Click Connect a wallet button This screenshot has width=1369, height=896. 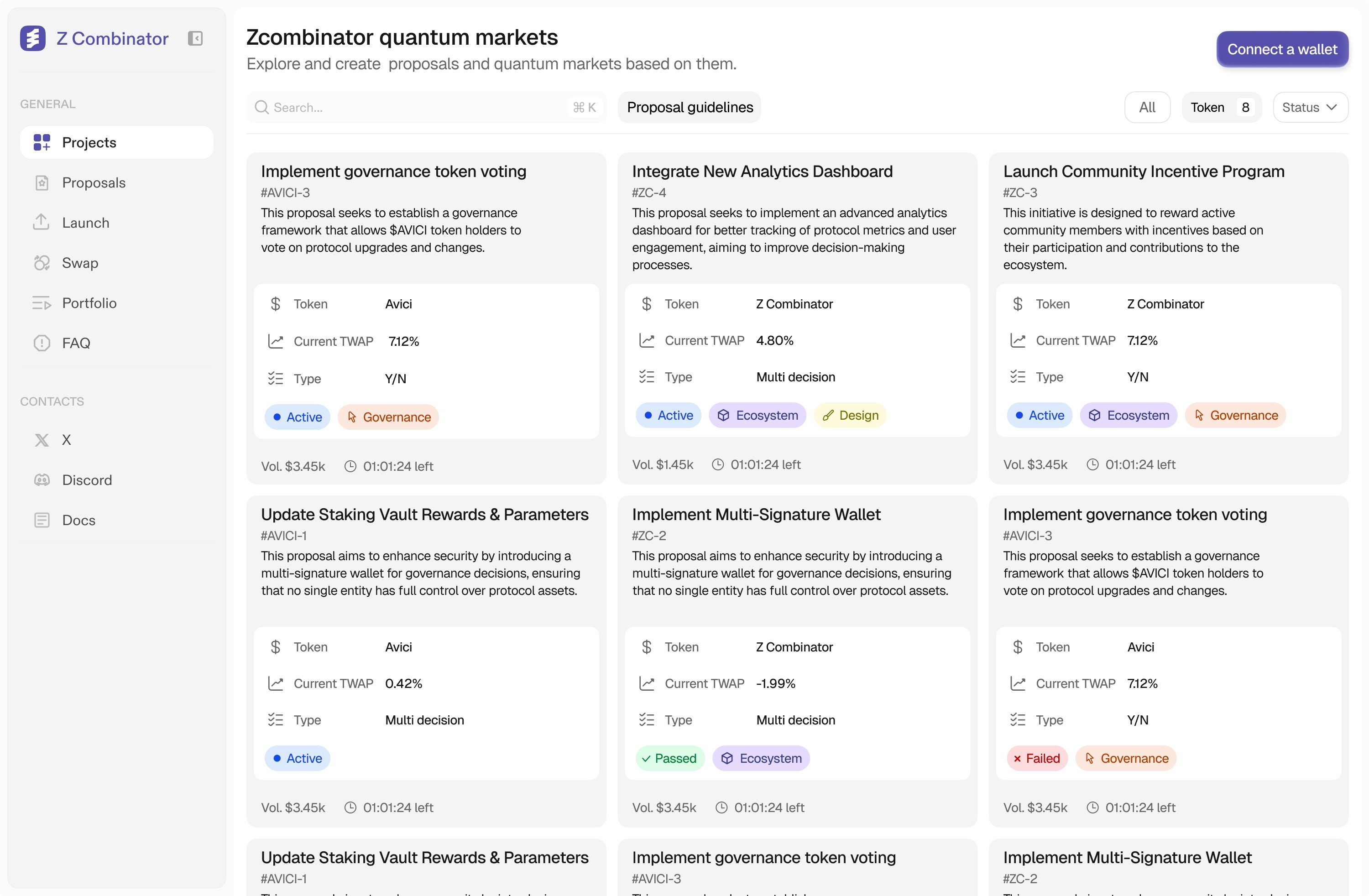(1281, 49)
